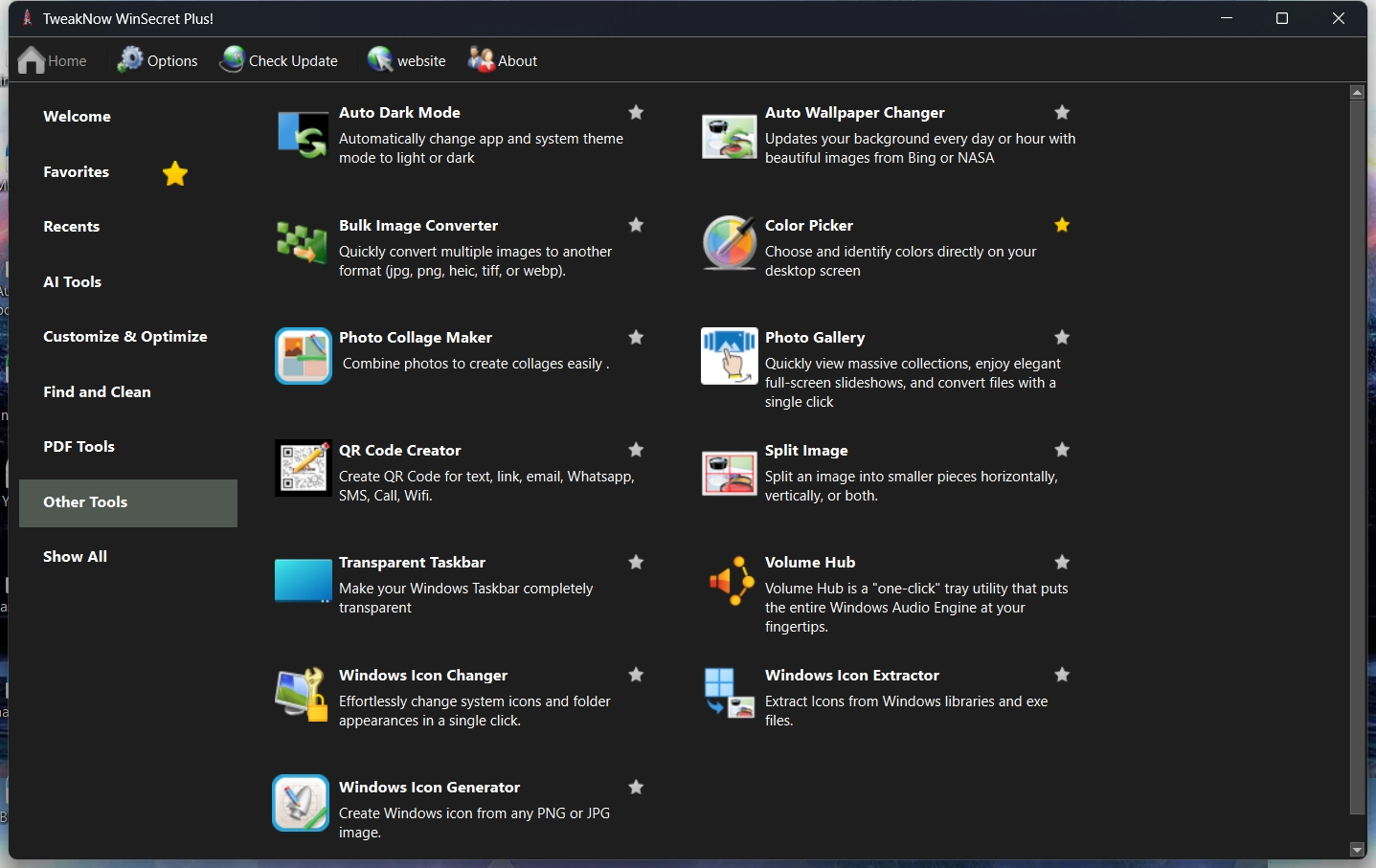The height and width of the screenshot is (868, 1376).
Task: Click the TweakNow app logo in title bar
Action: pos(28,18)
